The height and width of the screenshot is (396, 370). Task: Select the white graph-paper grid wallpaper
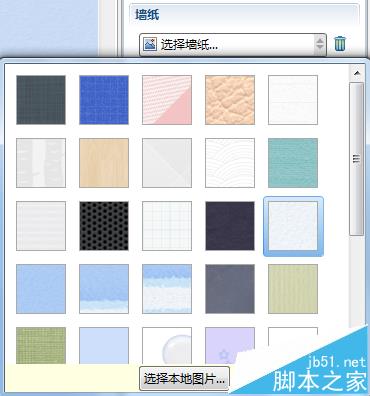[x=167, y=226]
